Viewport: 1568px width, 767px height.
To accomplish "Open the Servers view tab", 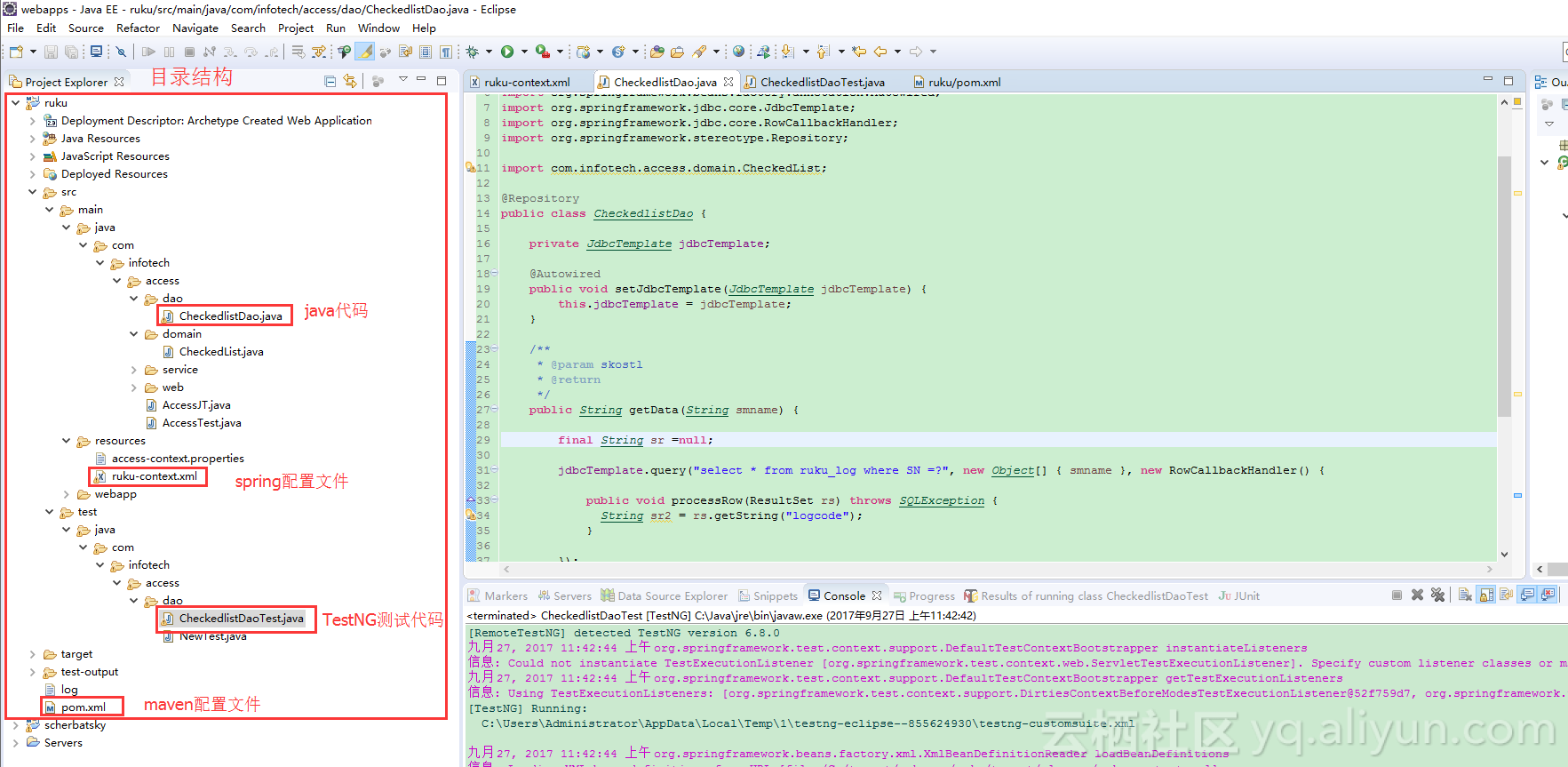I will tap(564, 596).
